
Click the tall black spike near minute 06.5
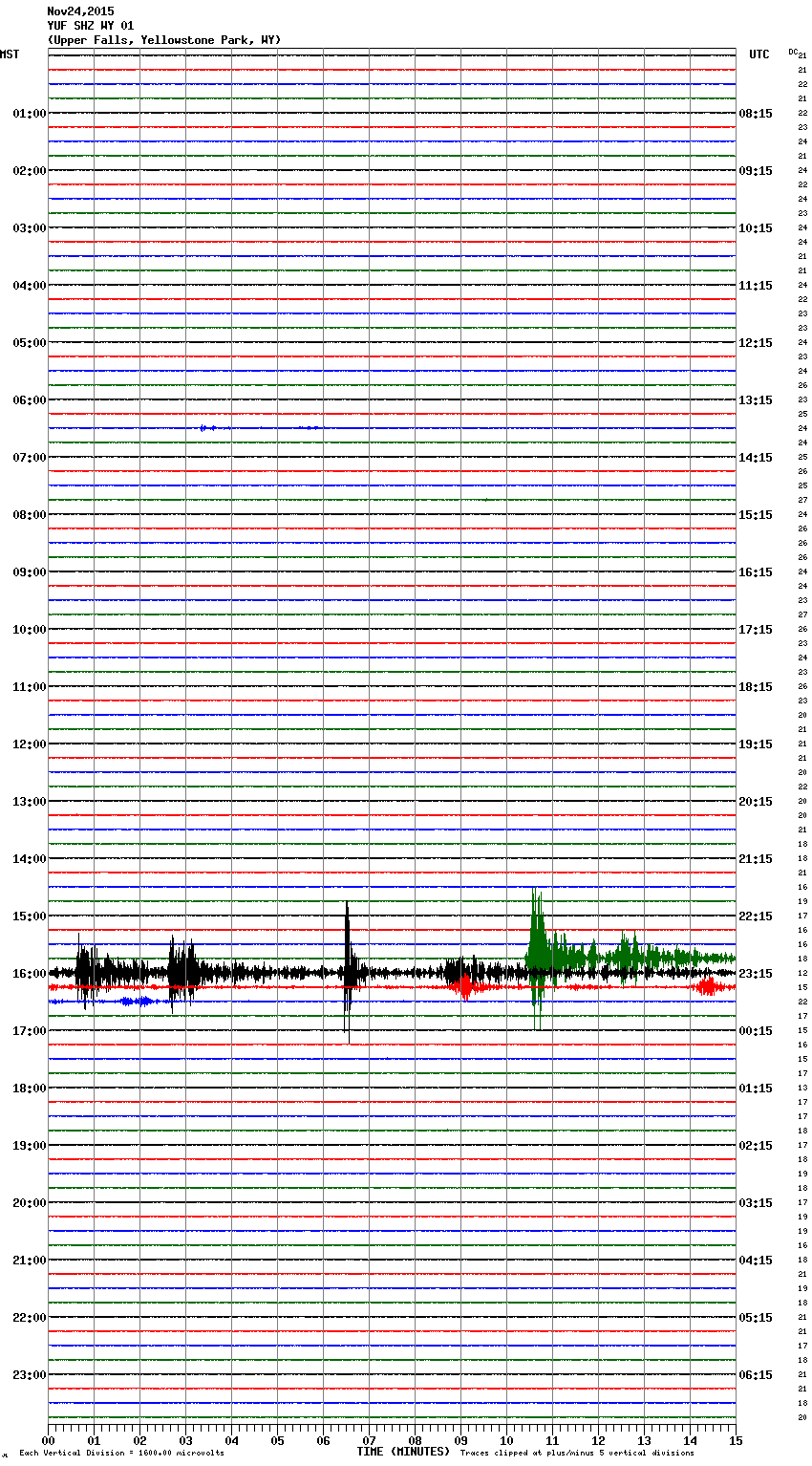pyautogui.click(x=348, y=973)
